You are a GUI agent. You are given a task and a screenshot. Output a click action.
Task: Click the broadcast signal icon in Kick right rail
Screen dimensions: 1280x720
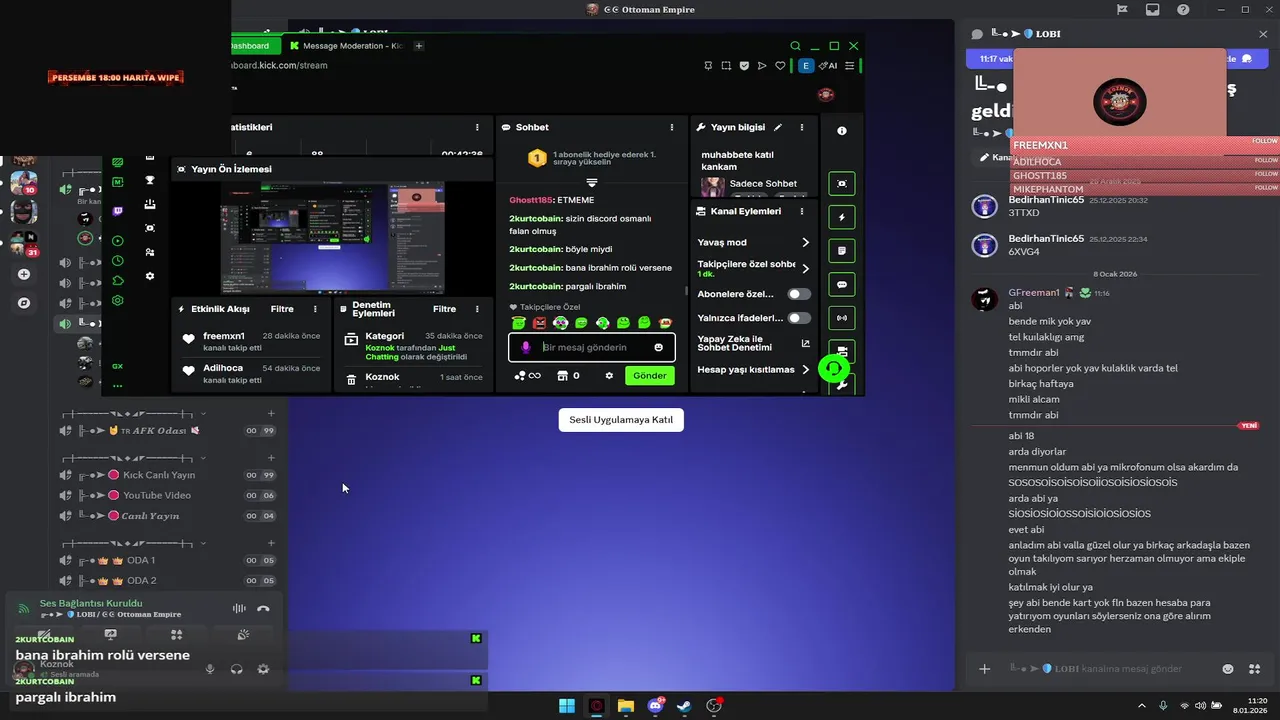[x=842, y=318]
